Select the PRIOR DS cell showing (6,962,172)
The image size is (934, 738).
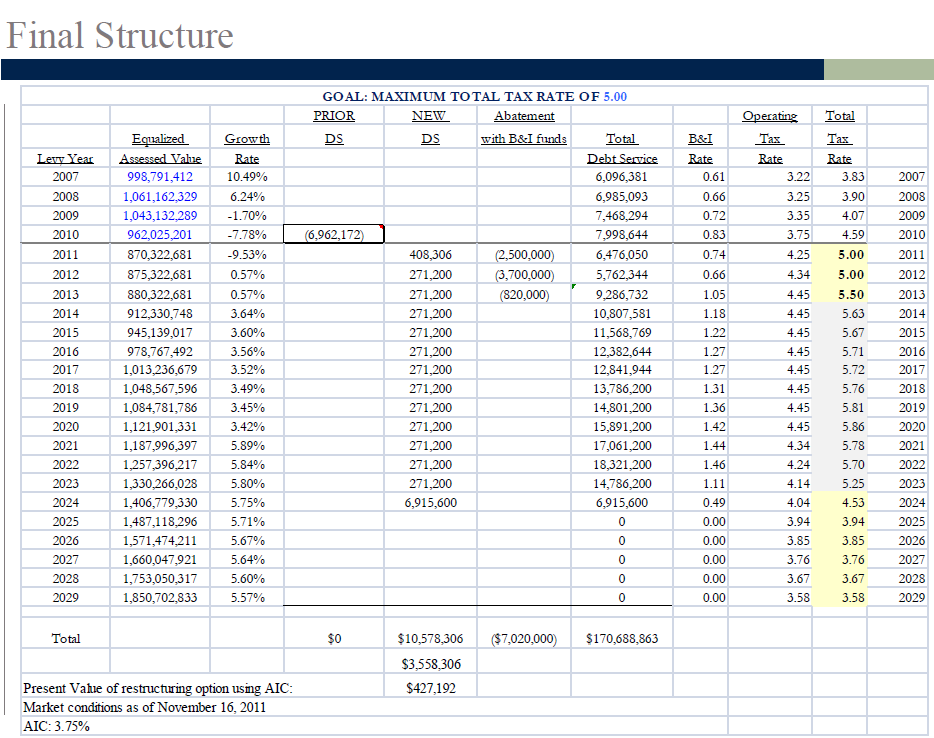tap(334, 234)
